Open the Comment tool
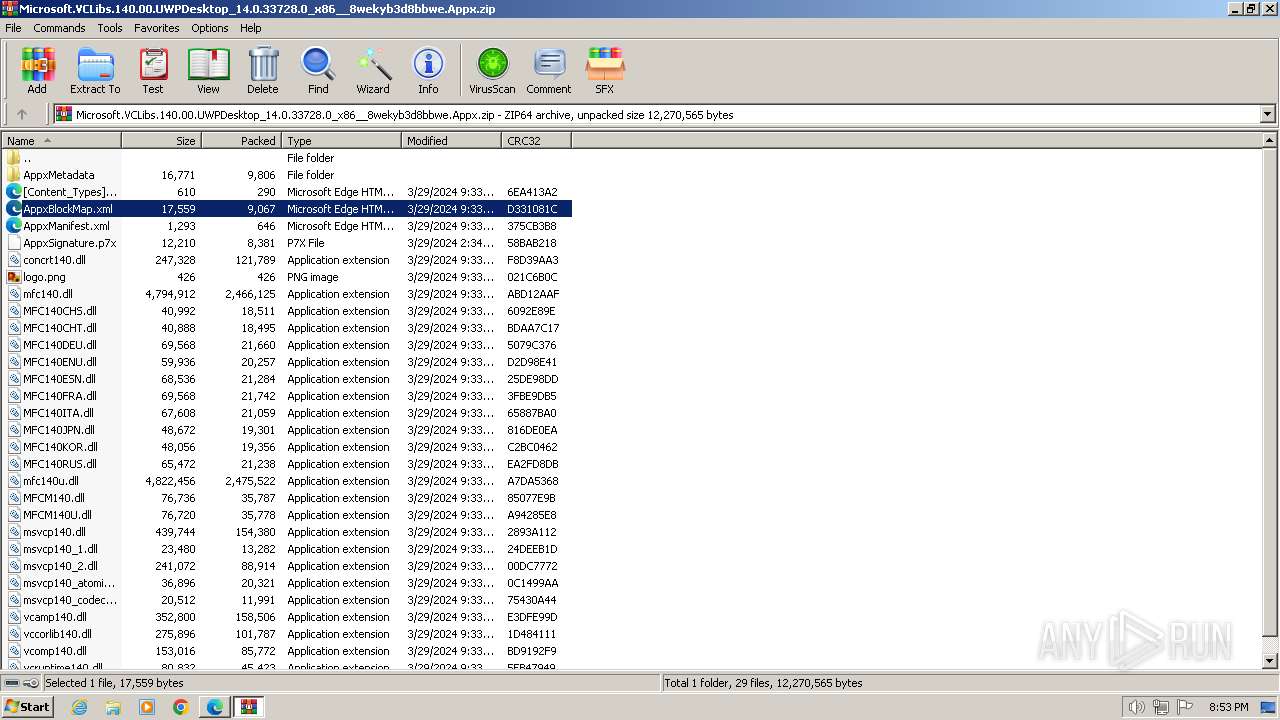This screenshot has width=1280, height=720. point(549,71)
